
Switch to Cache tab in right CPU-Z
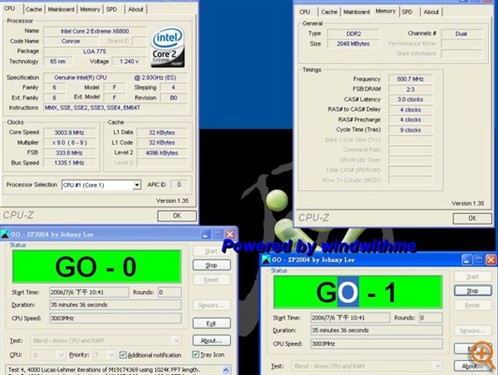[x=329, y=12]
